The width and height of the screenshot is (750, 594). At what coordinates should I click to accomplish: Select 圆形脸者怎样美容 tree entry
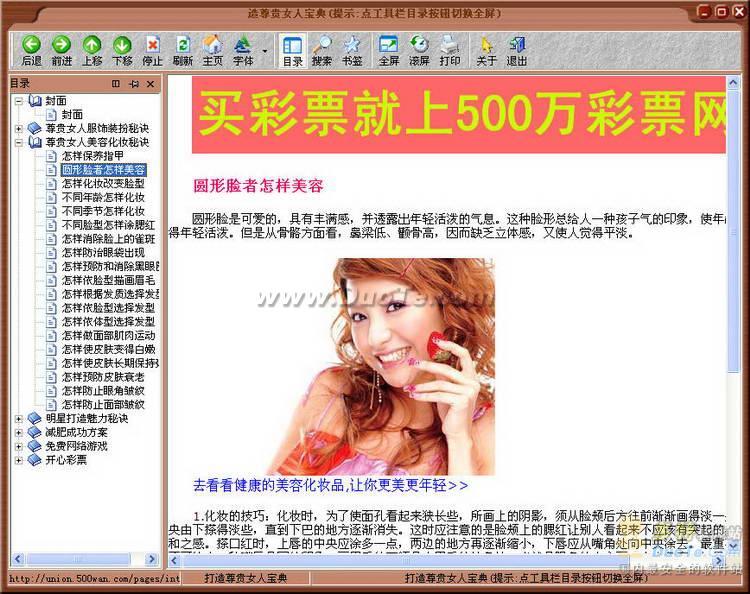click(103, 170)
